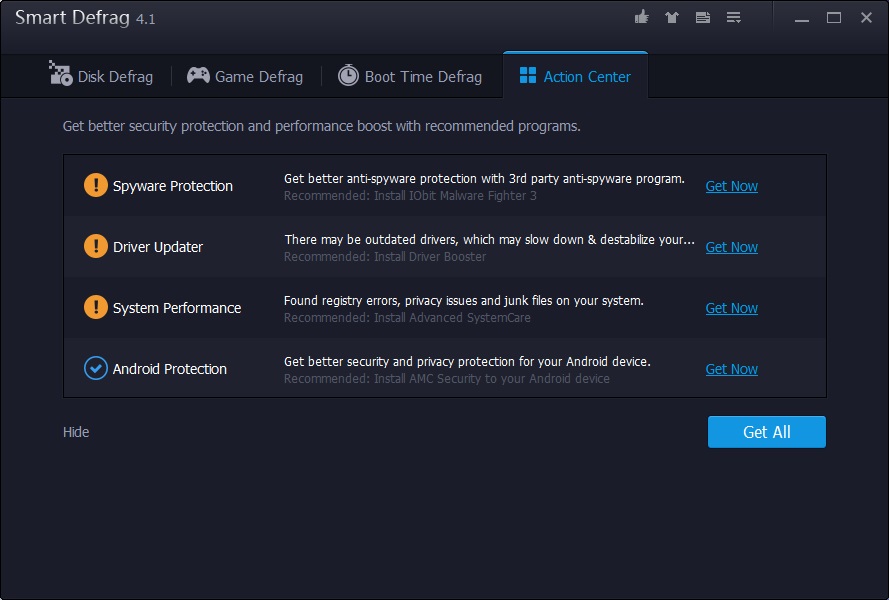Click the Hide link

(76, 432)
